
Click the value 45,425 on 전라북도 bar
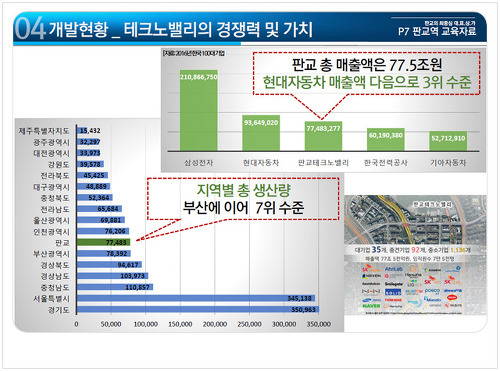coord(94,175)
